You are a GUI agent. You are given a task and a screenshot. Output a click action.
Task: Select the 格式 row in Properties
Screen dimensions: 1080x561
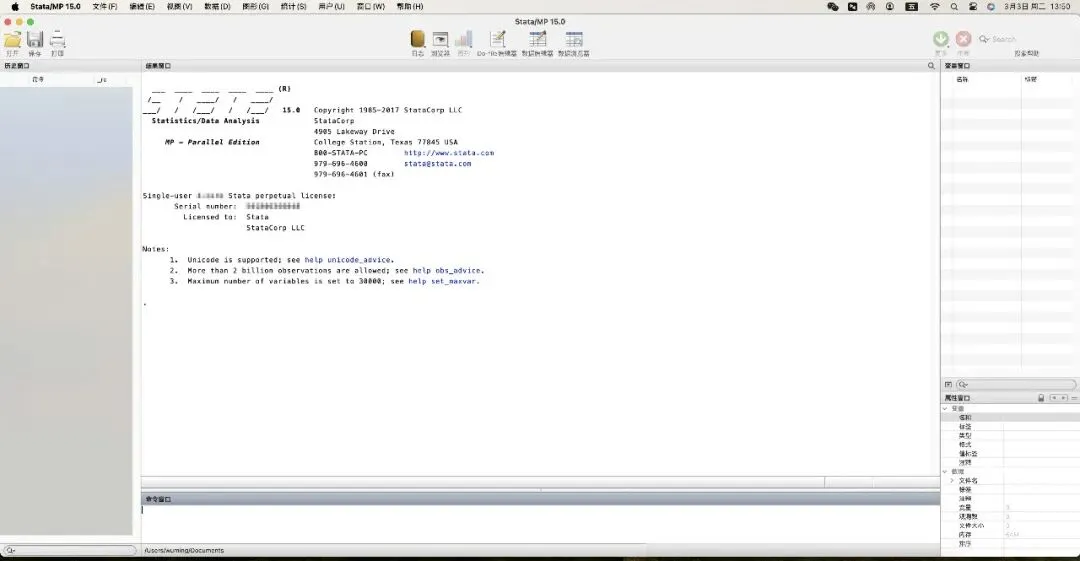point(1010,445)
